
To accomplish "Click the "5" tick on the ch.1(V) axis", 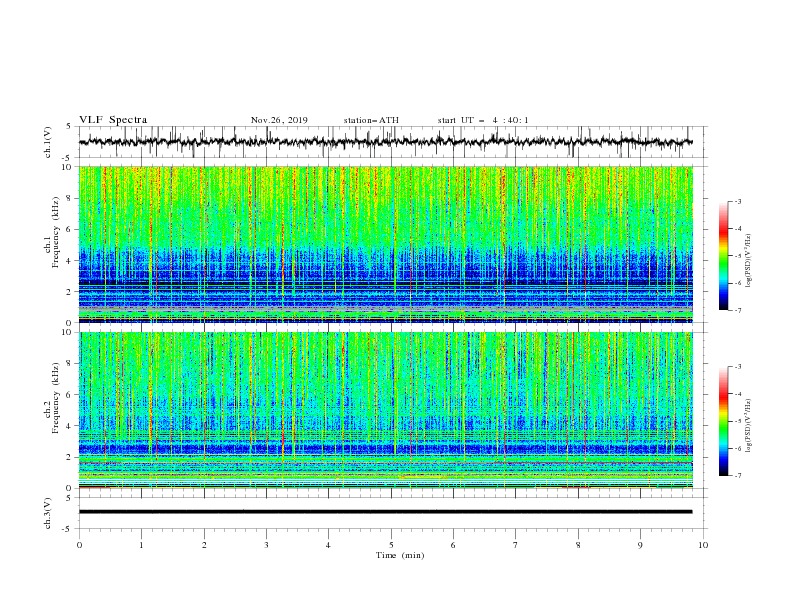I will click(x=69, y=126).
